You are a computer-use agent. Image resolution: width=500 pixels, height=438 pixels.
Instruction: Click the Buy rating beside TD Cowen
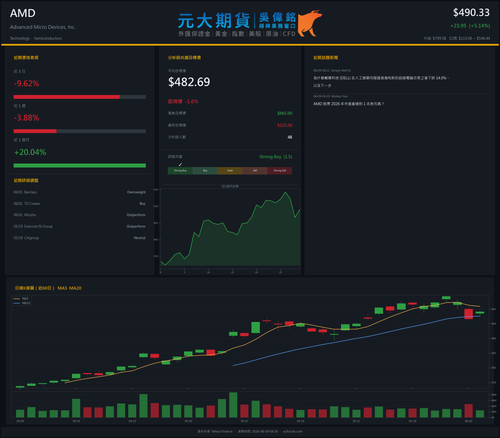pos(142,204)
